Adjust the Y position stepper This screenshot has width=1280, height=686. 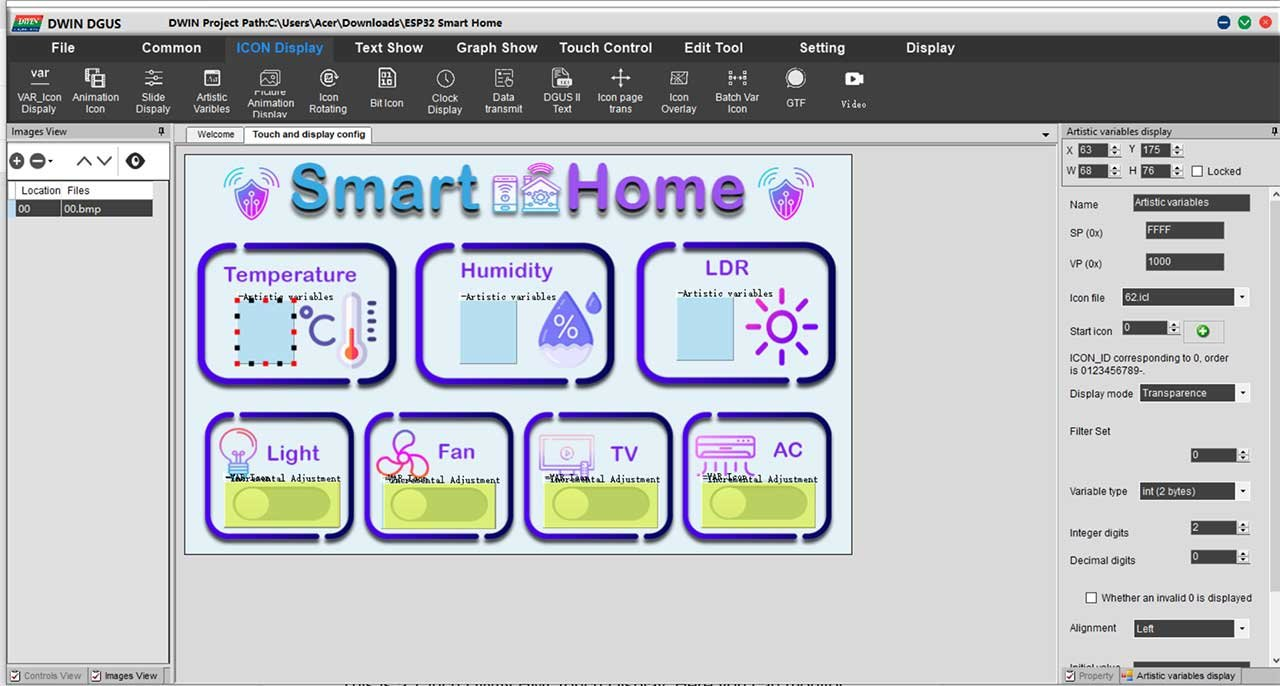coord(1177,150)
